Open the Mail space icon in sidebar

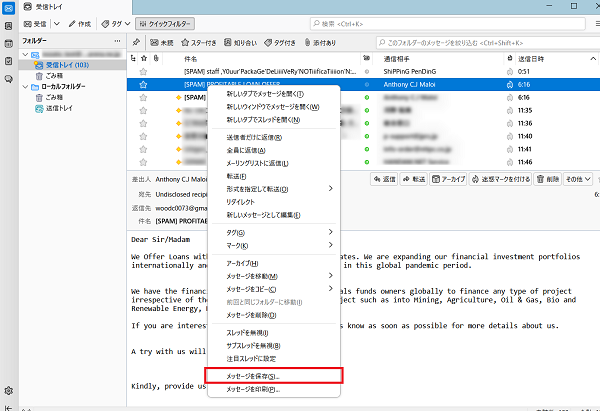pyautogui.click(x=8, y=8)
